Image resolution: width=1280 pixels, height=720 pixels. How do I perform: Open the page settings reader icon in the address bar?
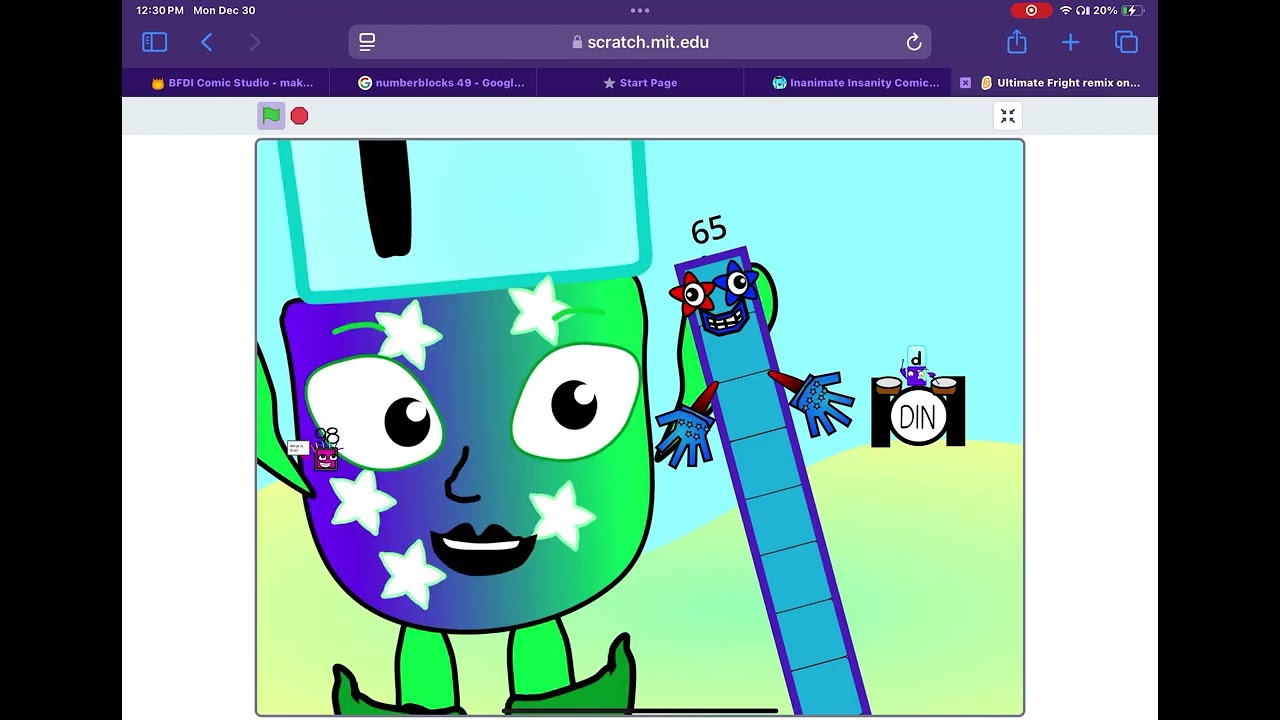click(367, 42)
